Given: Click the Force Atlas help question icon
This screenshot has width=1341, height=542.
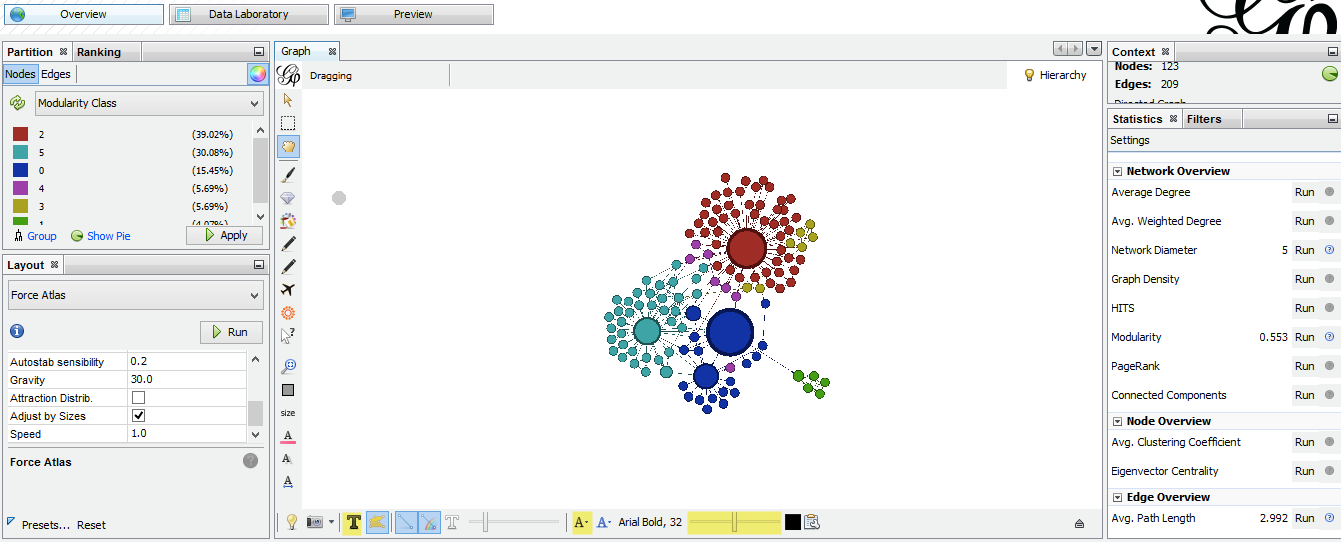Looking at the screenshot, I should click(x=250, y=461).
